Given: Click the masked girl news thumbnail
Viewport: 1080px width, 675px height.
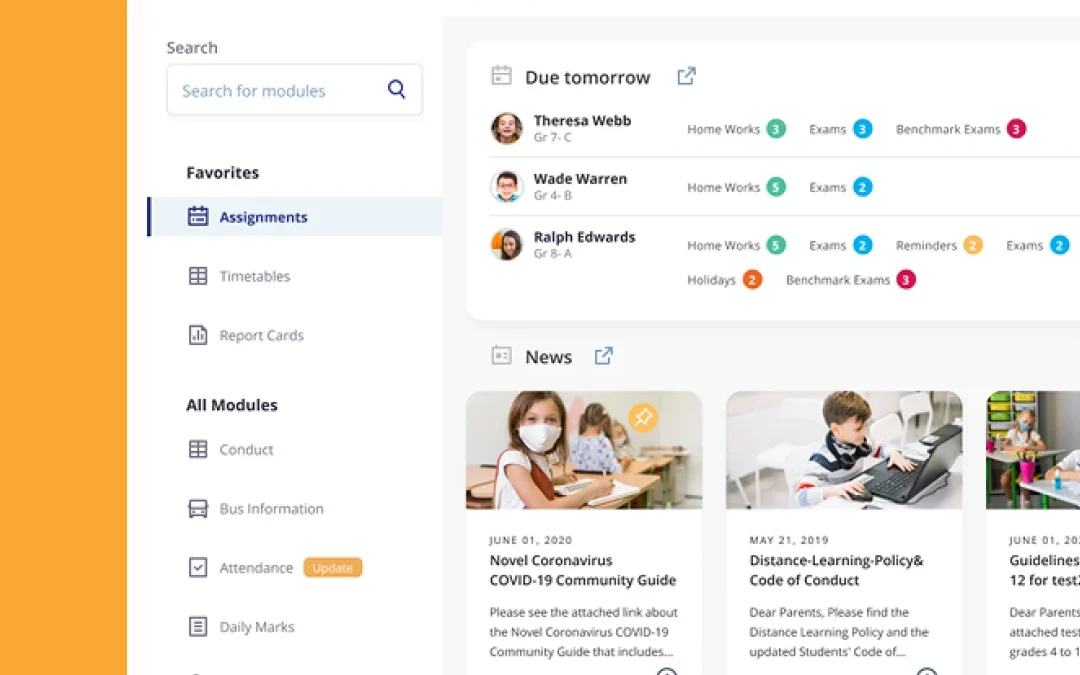Looking at the screenshot, I should tap(584, 450).
